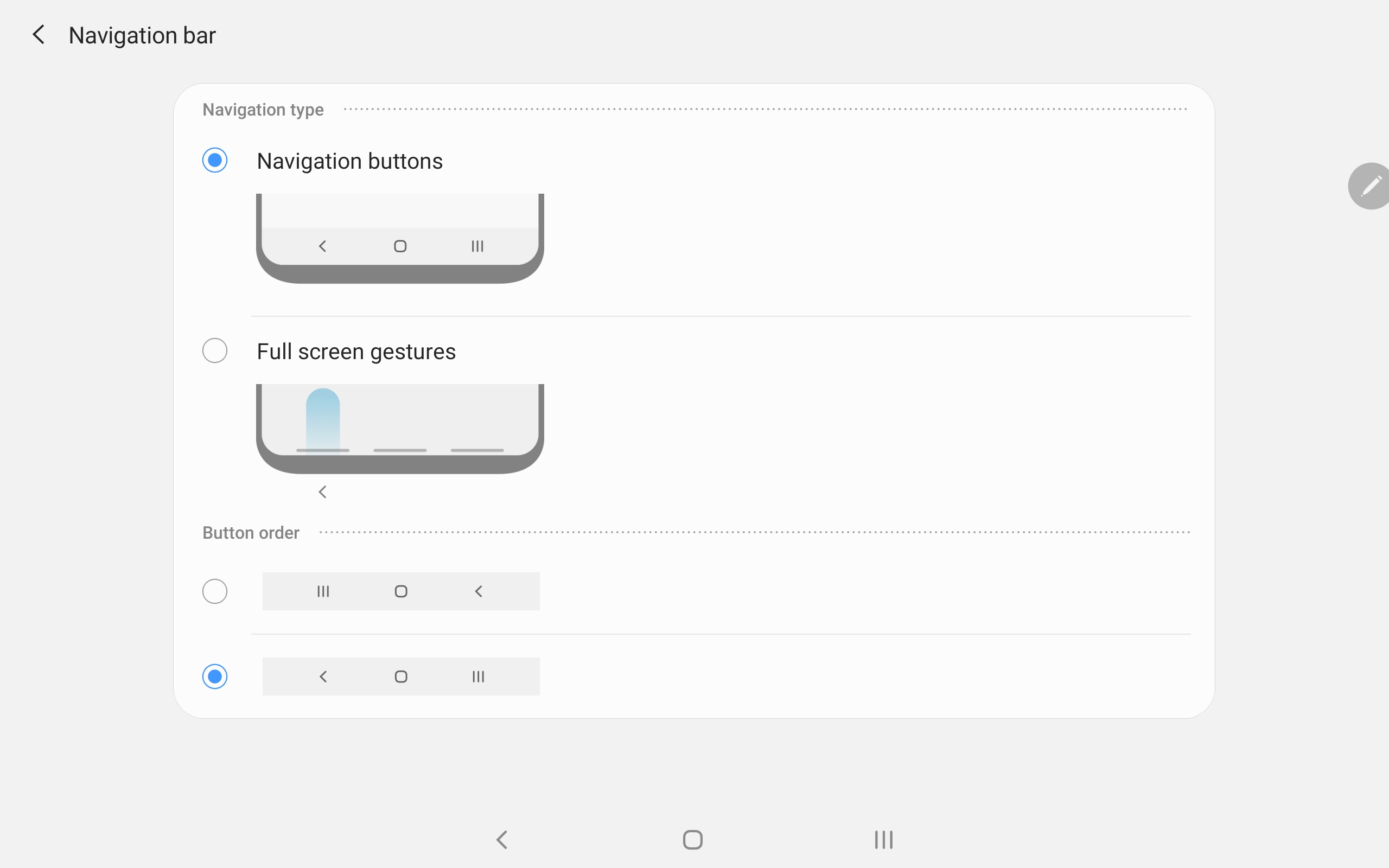Click the Navigation buttons label
Viewport: 1389px width, 868px height.
349,161
